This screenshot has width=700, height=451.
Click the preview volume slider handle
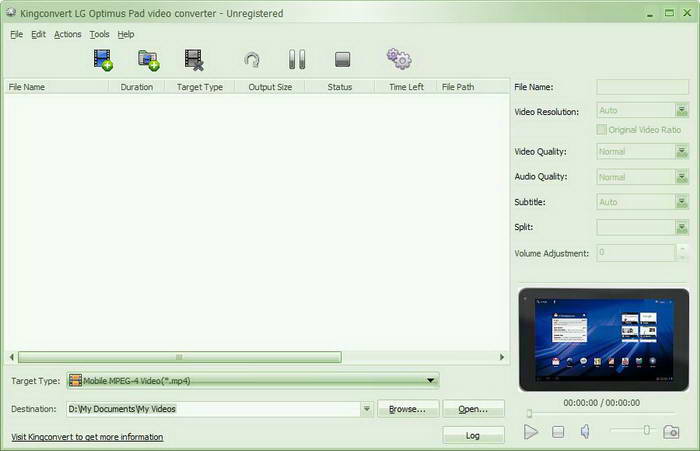[647, 430]
